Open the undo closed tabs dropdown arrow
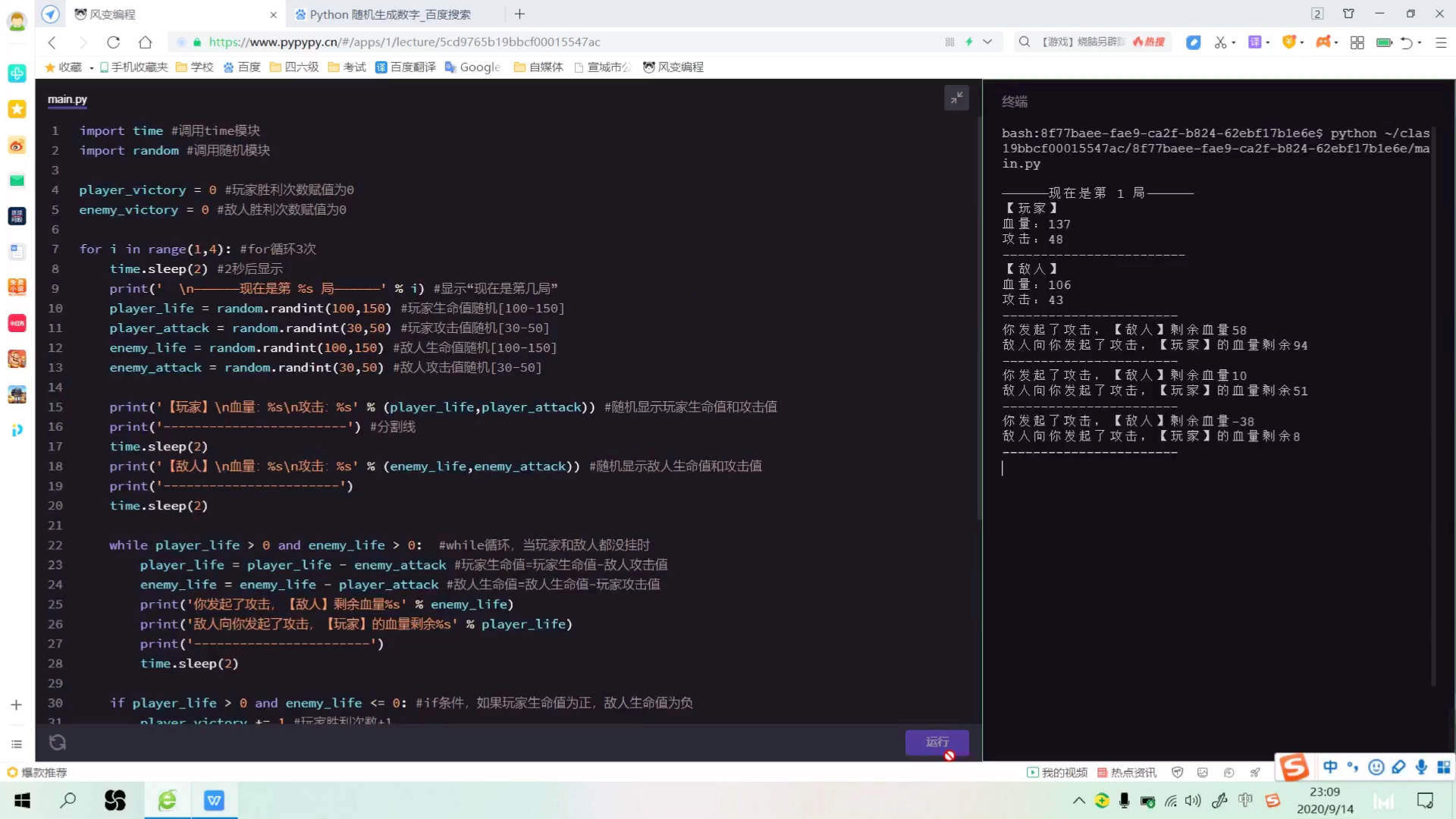The width and height of the screenshot is (1456, 819). point(1420,42)
